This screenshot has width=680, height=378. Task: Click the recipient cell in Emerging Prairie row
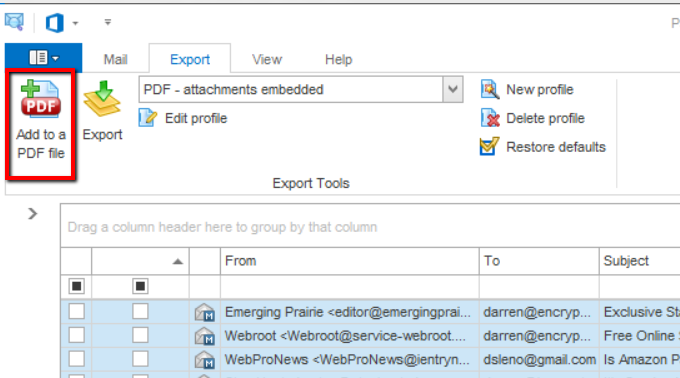(x=539, y=312)
